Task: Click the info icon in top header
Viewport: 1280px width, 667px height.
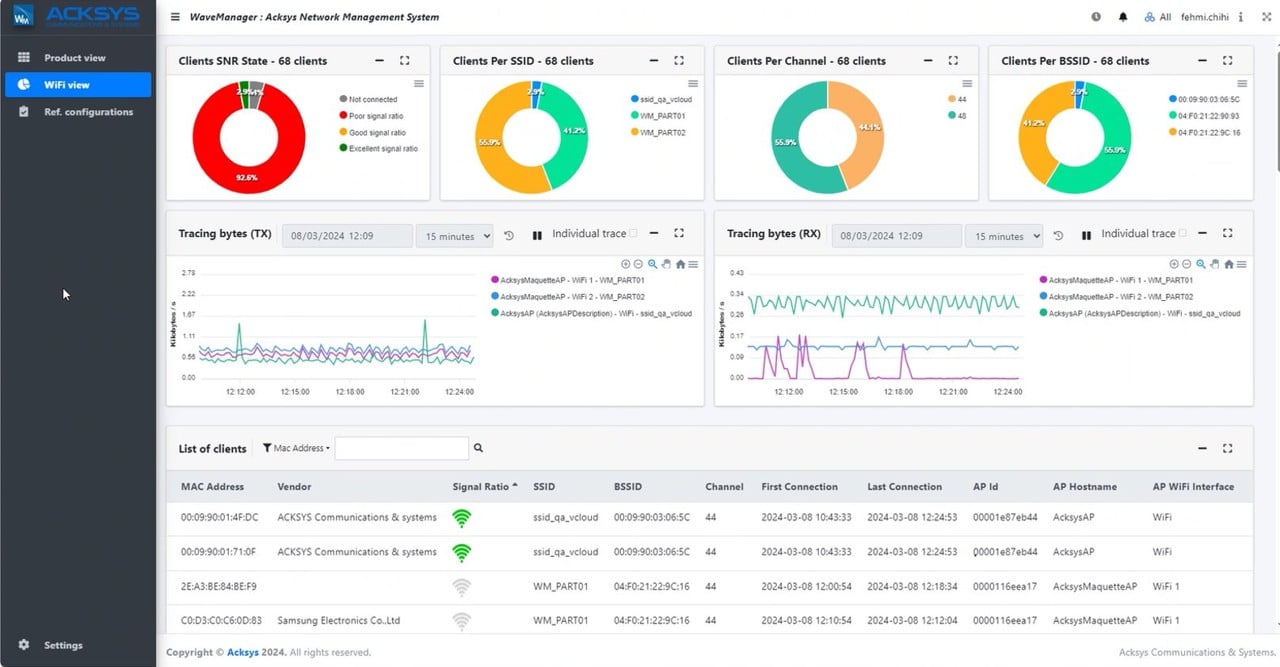Action: pyautogui.click(x=1241, y=17)
